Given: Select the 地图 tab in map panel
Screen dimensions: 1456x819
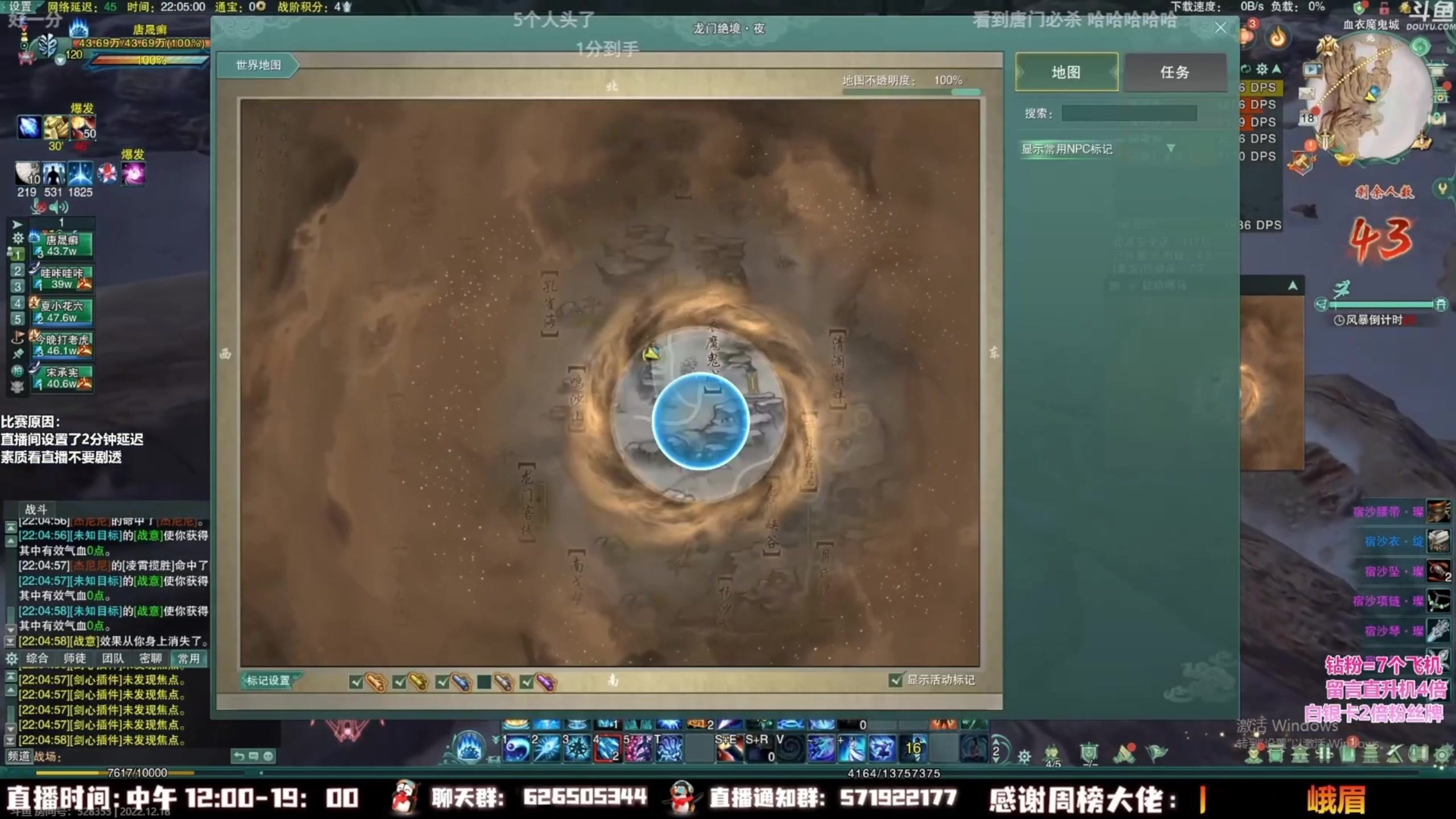Looking at the screenshot, I should (1066, 72).
